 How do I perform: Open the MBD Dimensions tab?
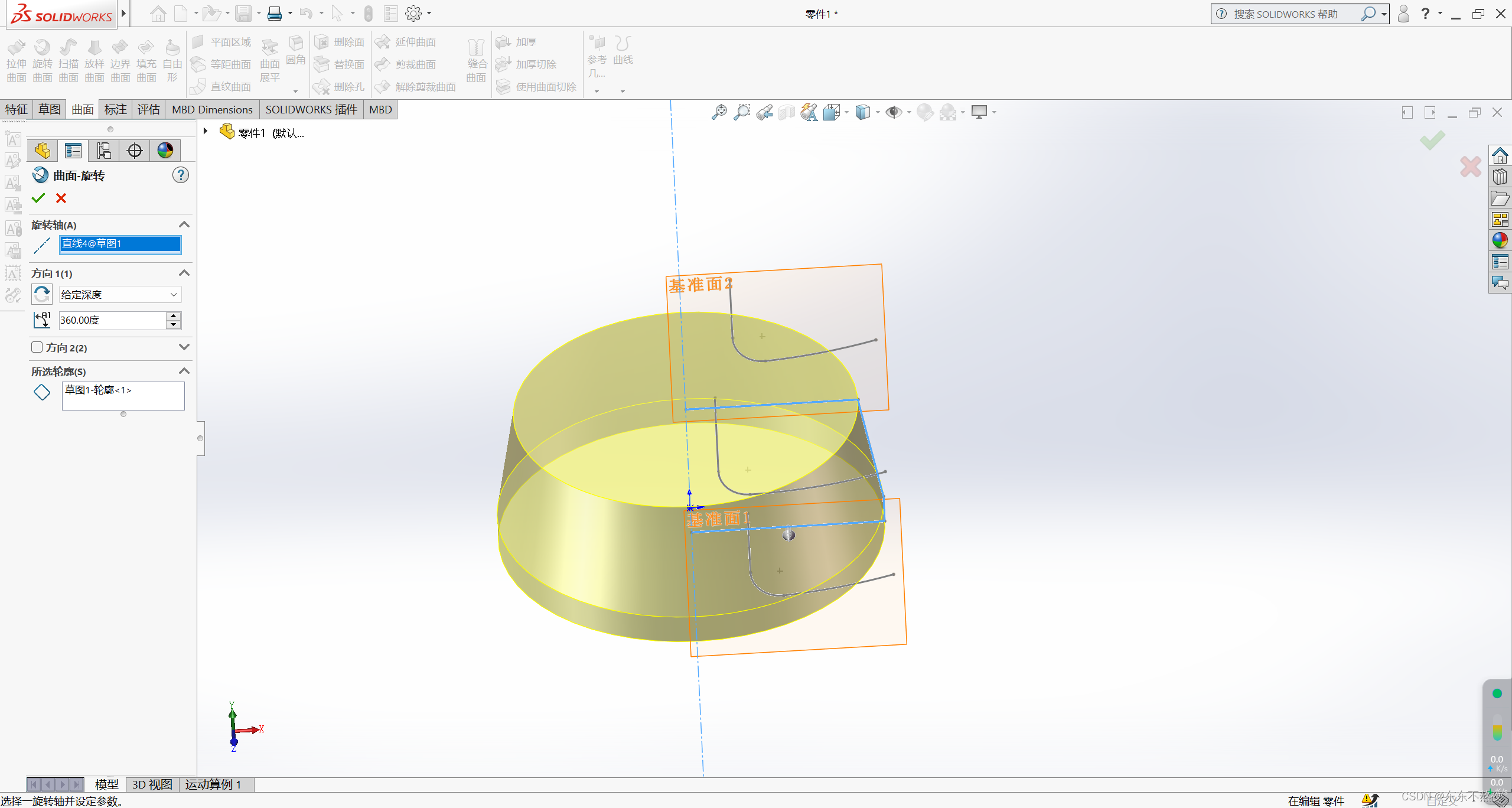tap(212, 109)
